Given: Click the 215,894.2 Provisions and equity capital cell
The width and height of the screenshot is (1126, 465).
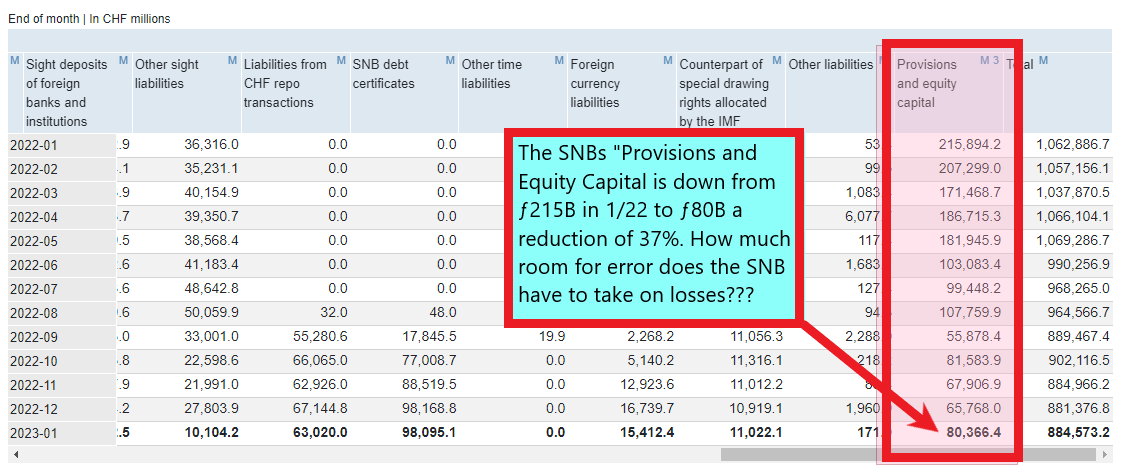Looking at the screenshot, I should pos(971,146).
